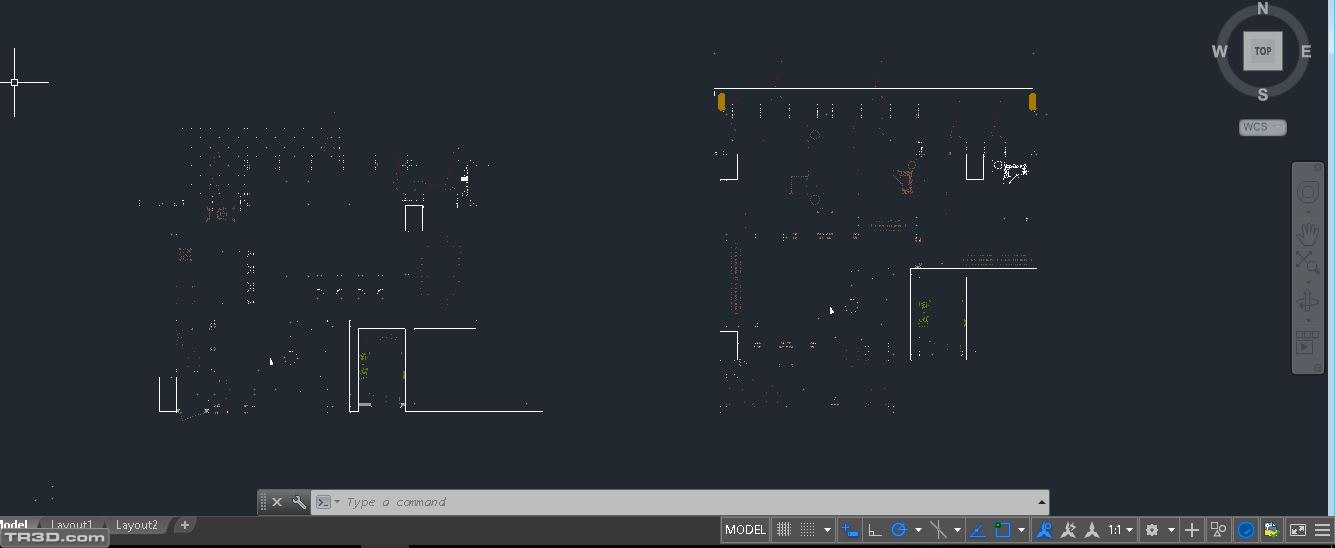The width and height of the screenshot is (1335, 548).
Task: Expand the polar tracking angle dropdown arrow
Action: (x=918, y=530)
